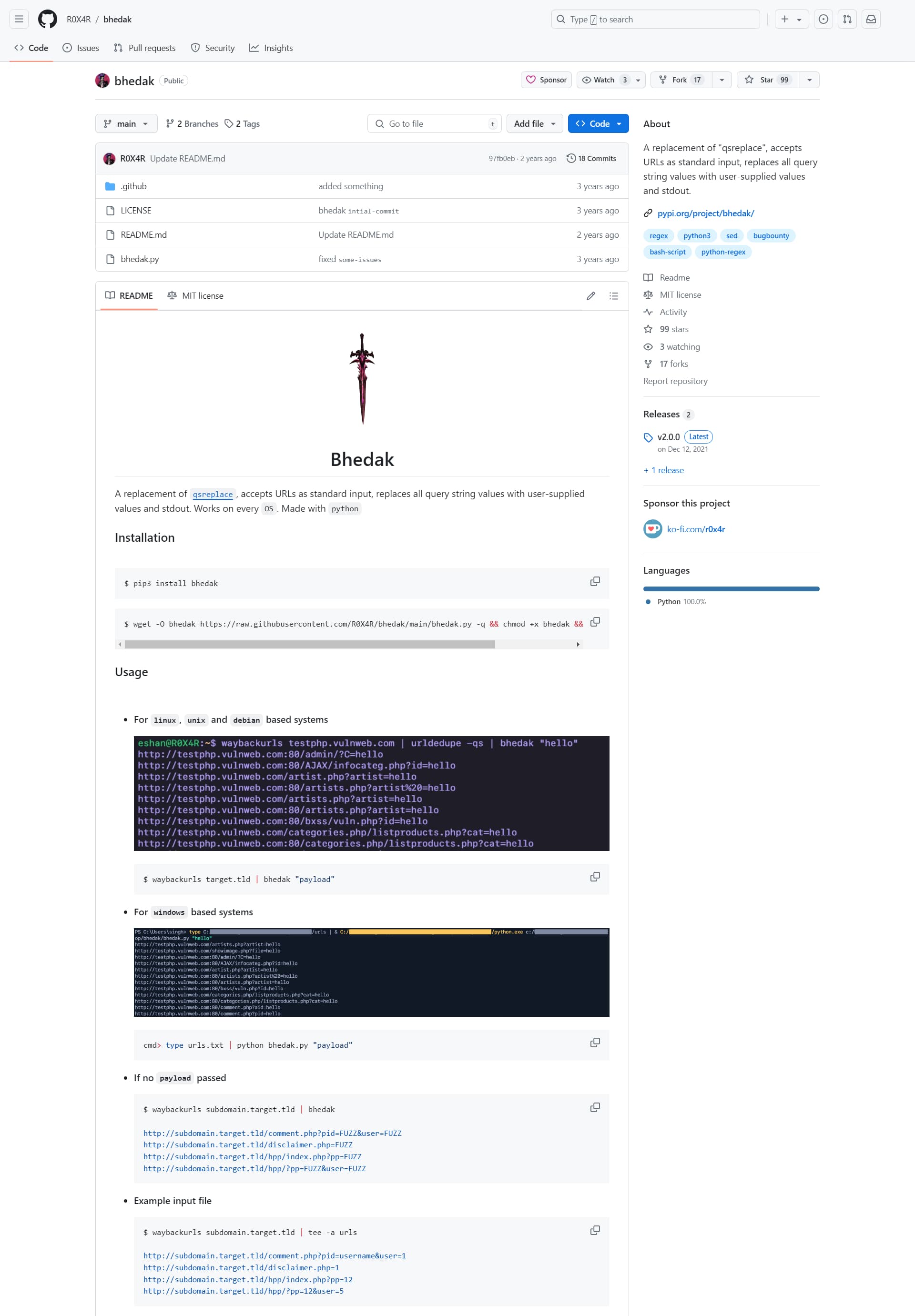View the + 1 release link
Screen dimensions: 915x1316
(x=663, y=470)
